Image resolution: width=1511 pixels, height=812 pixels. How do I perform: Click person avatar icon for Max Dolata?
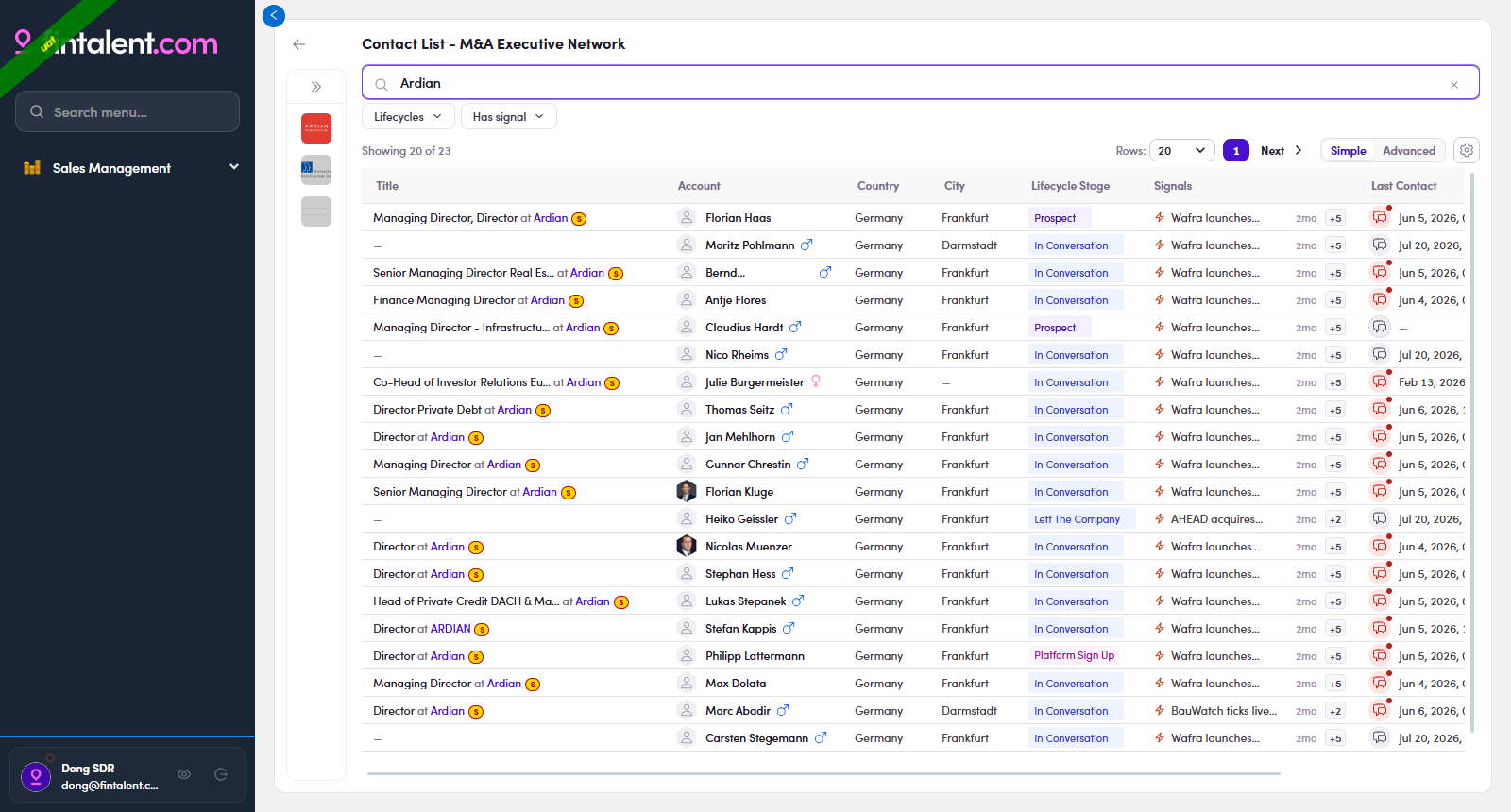[687, 683]
